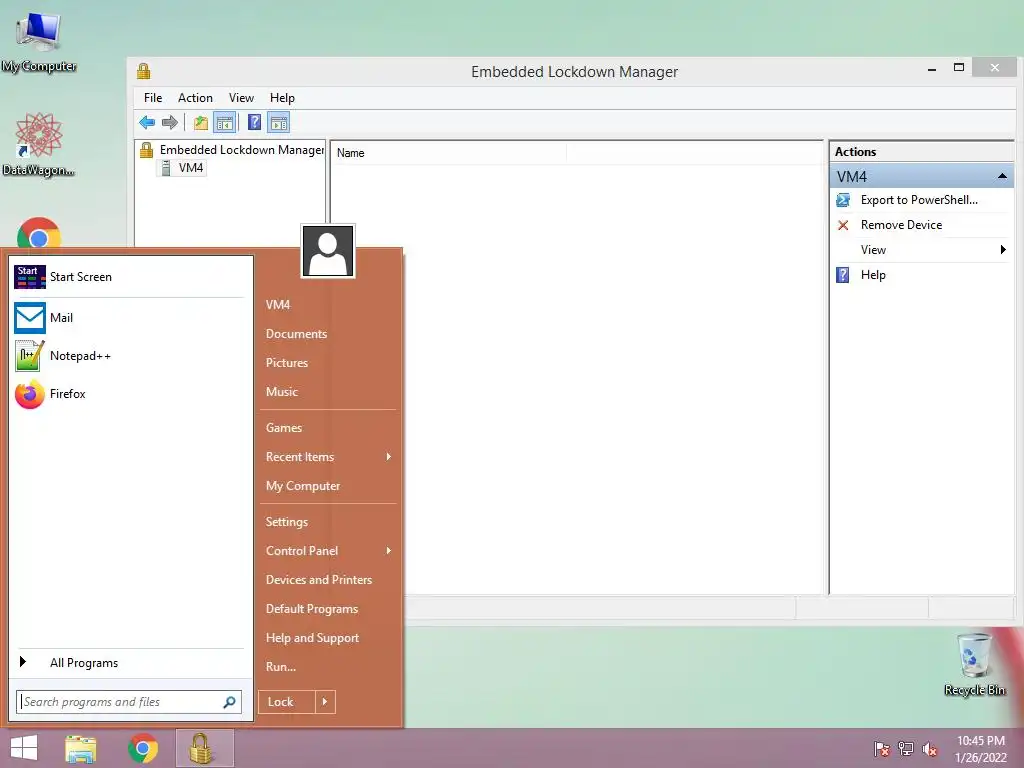The height and width of the screenshot is (768, 1024).
Task: Collapse the VM4 section in Actions pane
Action: (x=1002, y=176)
